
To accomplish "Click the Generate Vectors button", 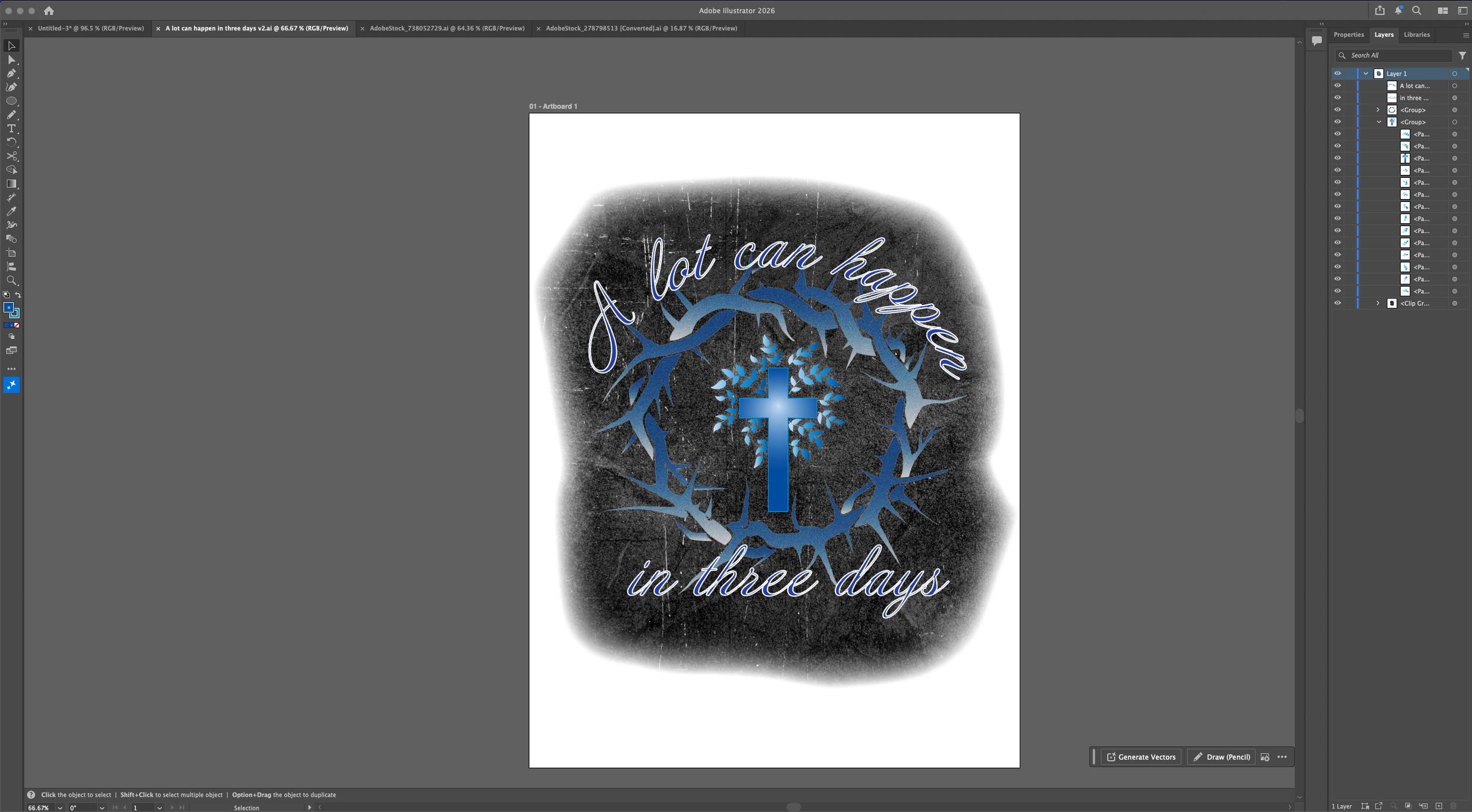I will 1141,757.
